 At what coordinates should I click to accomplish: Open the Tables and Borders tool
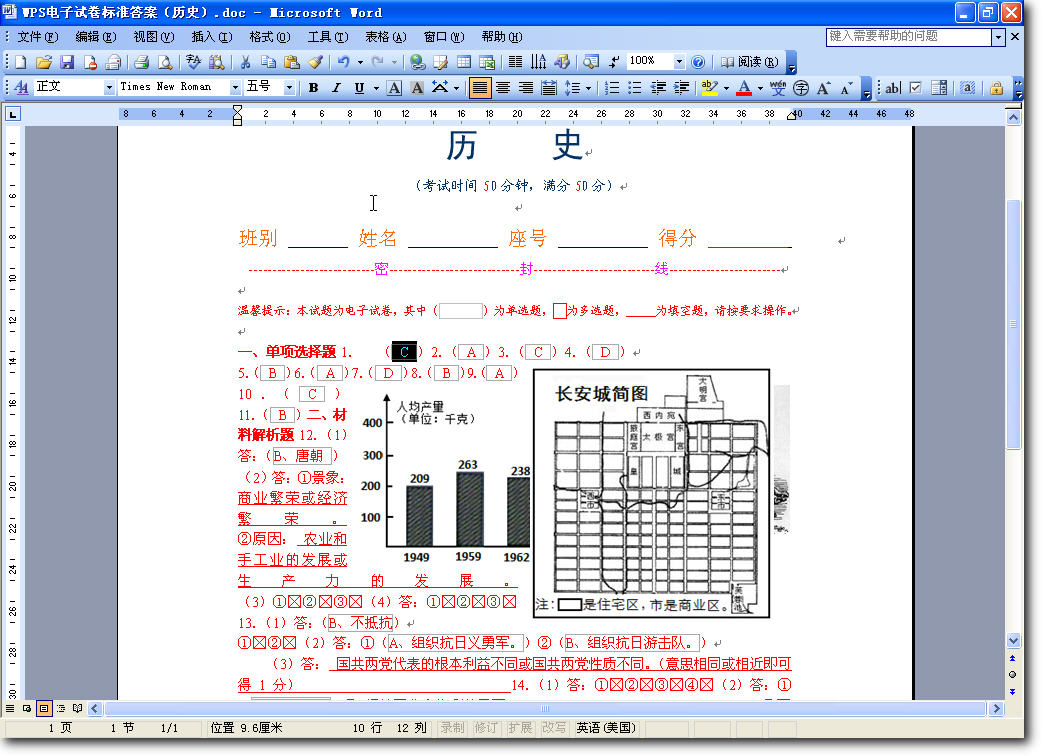coord(440,63)
